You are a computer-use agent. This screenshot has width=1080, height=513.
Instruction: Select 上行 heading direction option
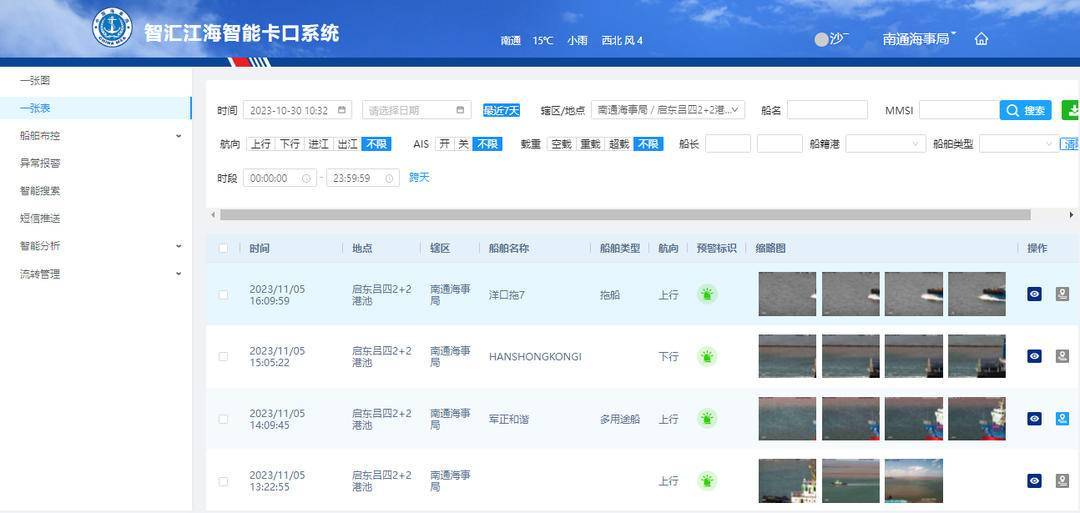click(260, 144)
